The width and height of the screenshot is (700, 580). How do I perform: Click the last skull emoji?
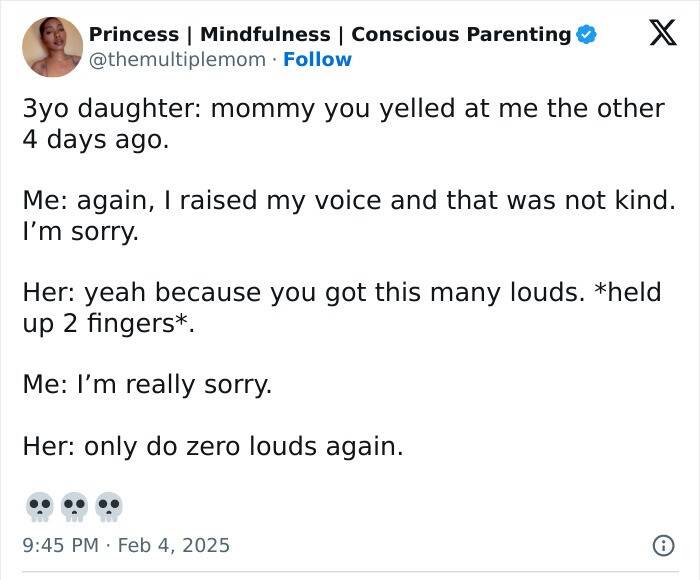click(109, 506)
